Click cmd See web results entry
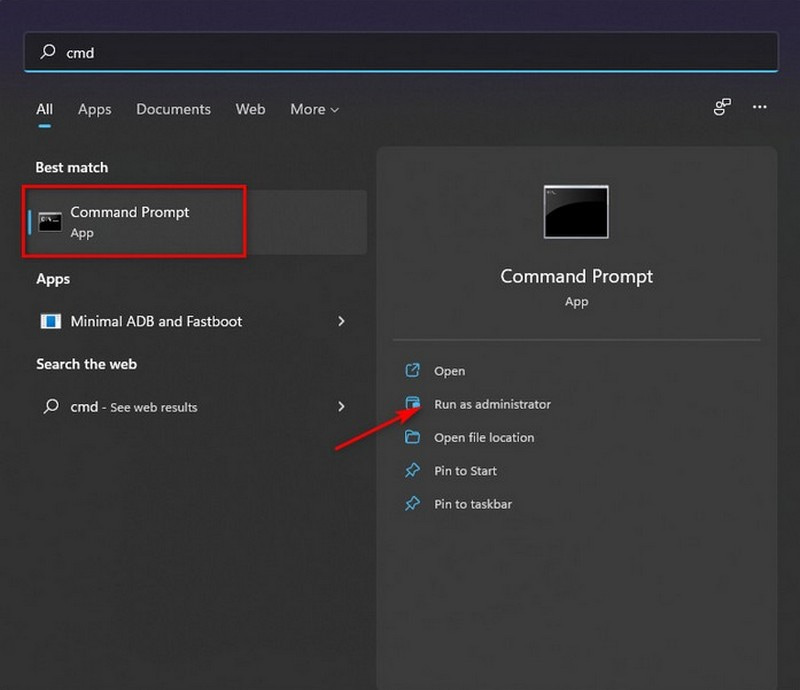The height and width of the screenshot is (690, 800). click(133, 407)
